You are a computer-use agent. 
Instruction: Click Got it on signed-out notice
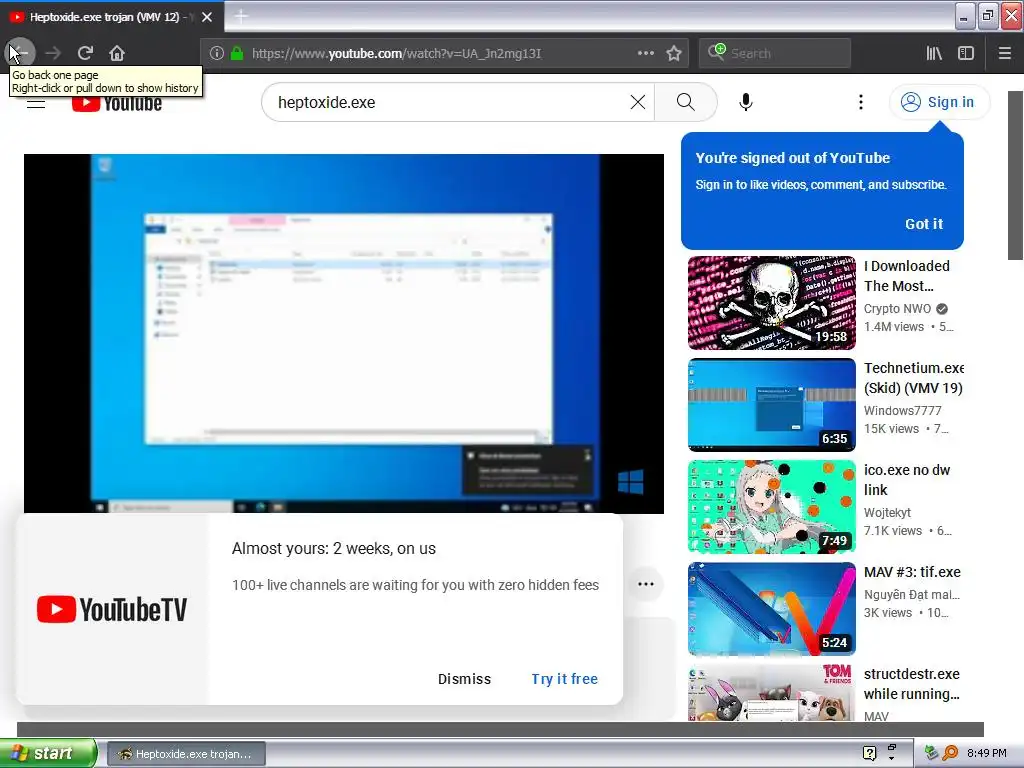pos(923,224)
